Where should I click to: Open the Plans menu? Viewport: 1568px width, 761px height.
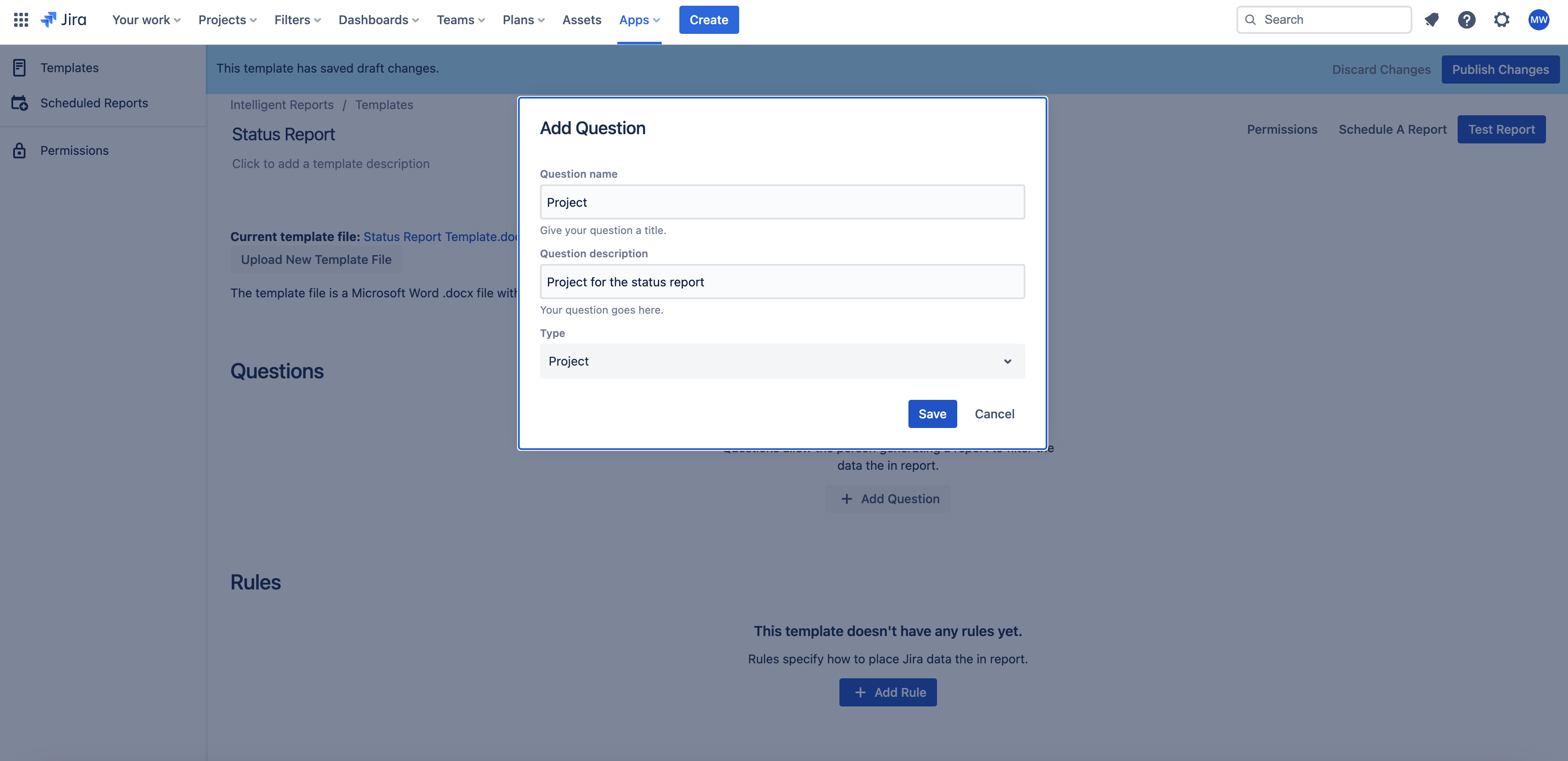tap(522, 19)
